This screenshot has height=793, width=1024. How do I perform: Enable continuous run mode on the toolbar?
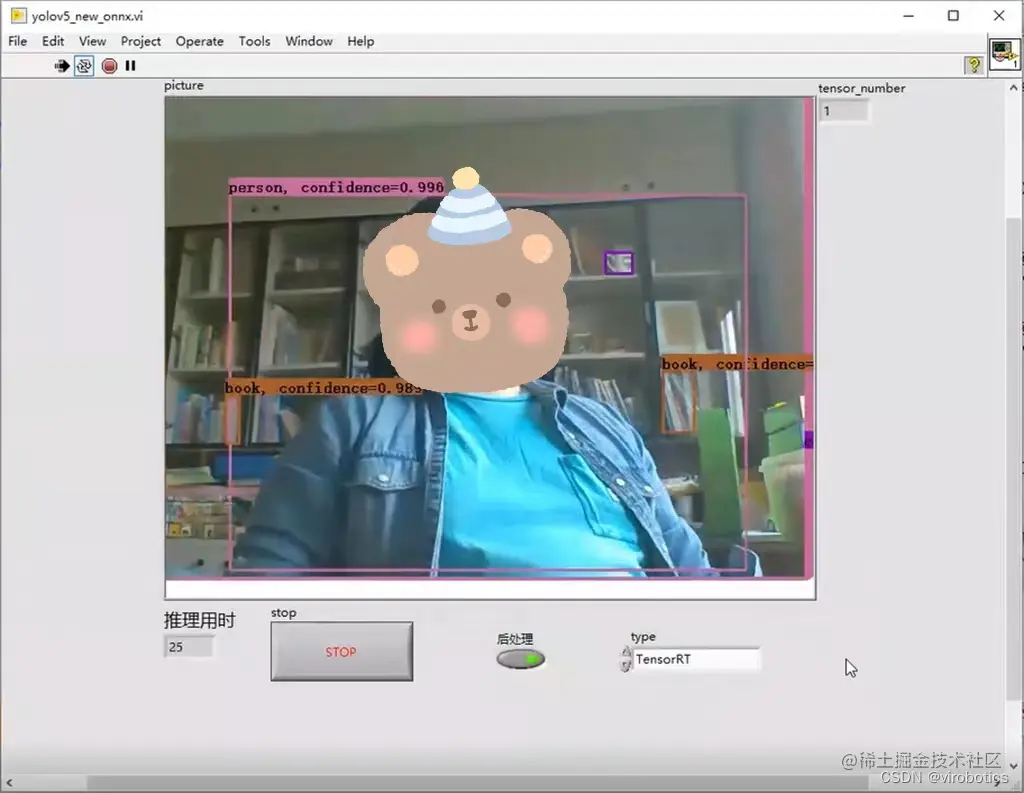85,66
